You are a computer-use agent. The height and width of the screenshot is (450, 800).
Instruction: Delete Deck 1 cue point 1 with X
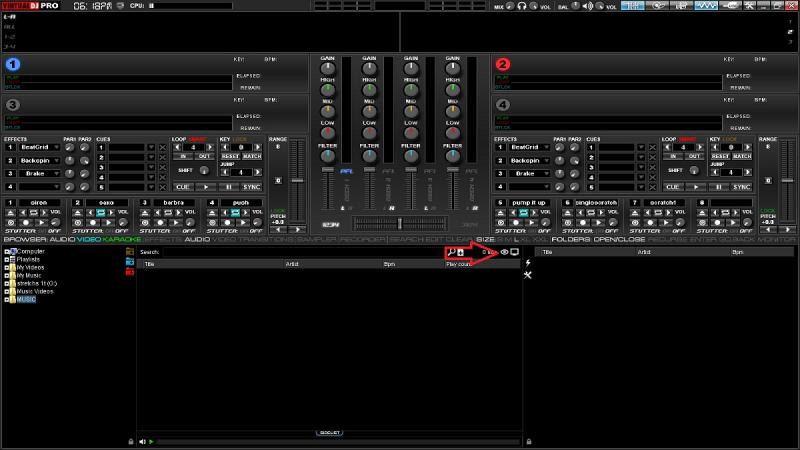(162, 148)
